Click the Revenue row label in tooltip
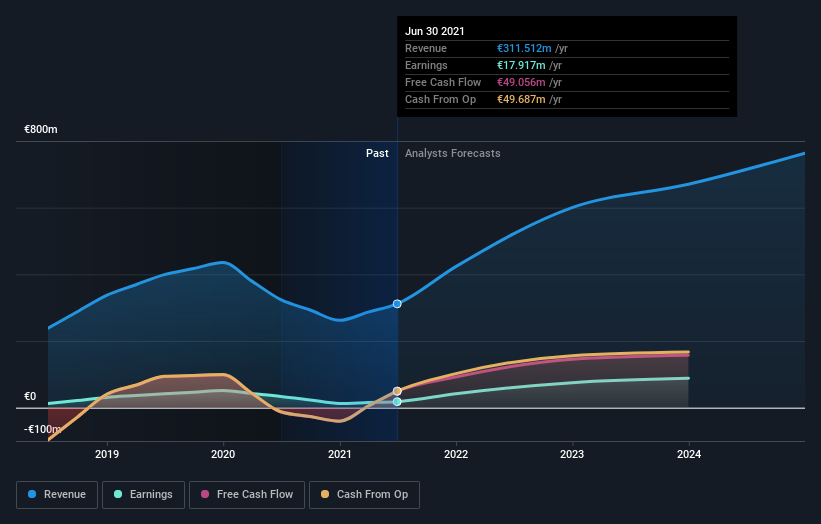Image resolution: width=821 pixels, height=524 pixels. [x=426, y=48]
